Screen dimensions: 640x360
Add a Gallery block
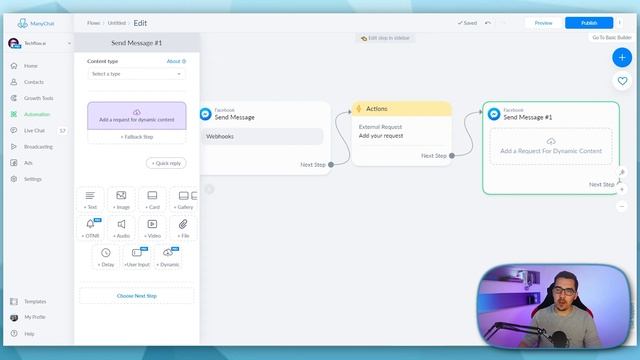pyautogui.click(x=184, y=200)
